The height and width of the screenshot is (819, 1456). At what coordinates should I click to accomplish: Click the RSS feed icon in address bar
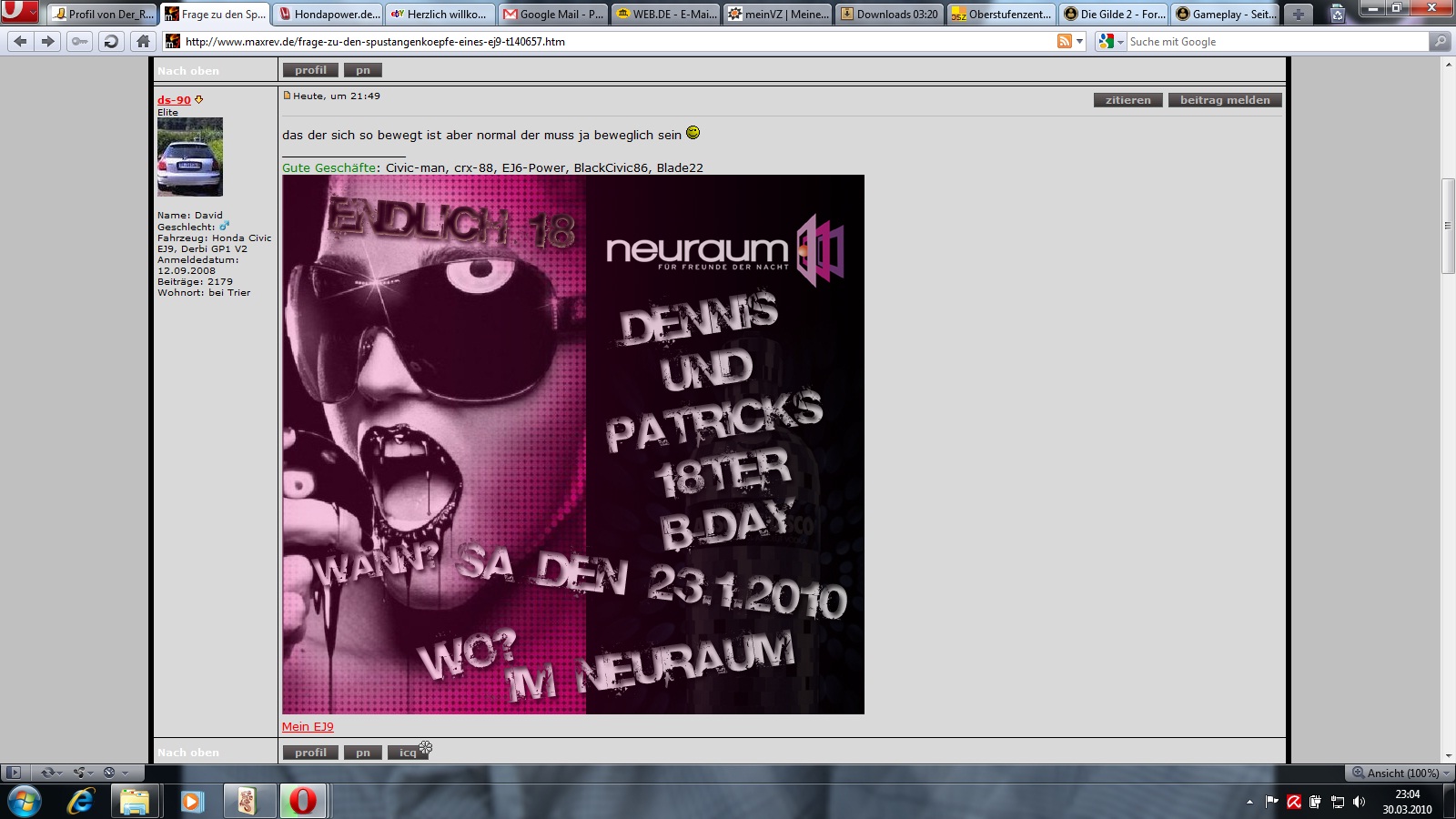click(1064, 41)
